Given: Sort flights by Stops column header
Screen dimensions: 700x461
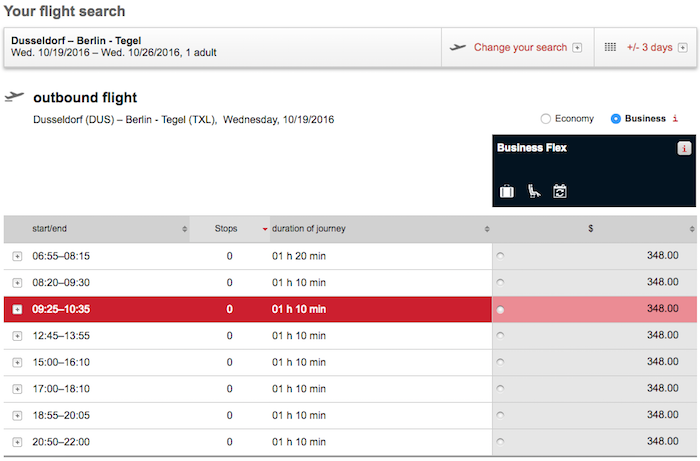Looking at the screenshot, I should pos(229,229).
